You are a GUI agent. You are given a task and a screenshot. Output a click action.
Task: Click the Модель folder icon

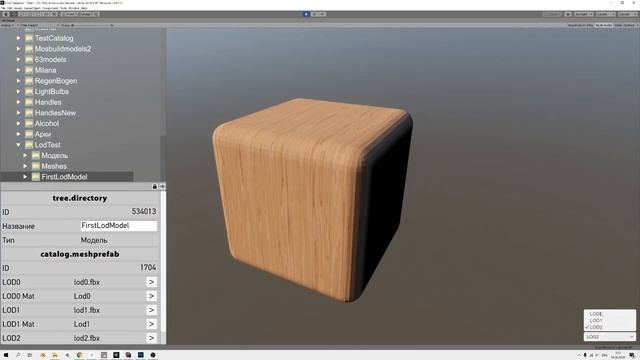pos(36,156)
